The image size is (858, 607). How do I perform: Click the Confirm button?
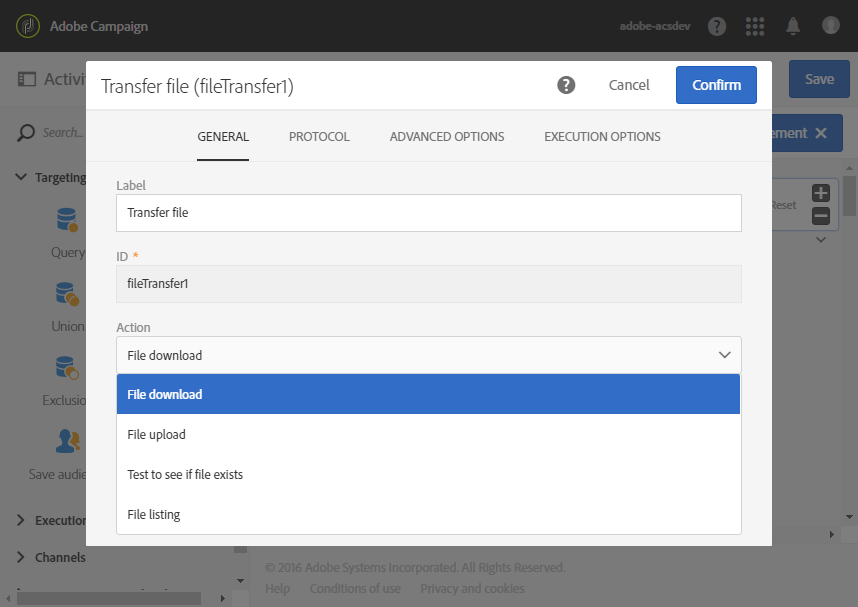pyautogui.click(x=716, y=85)
